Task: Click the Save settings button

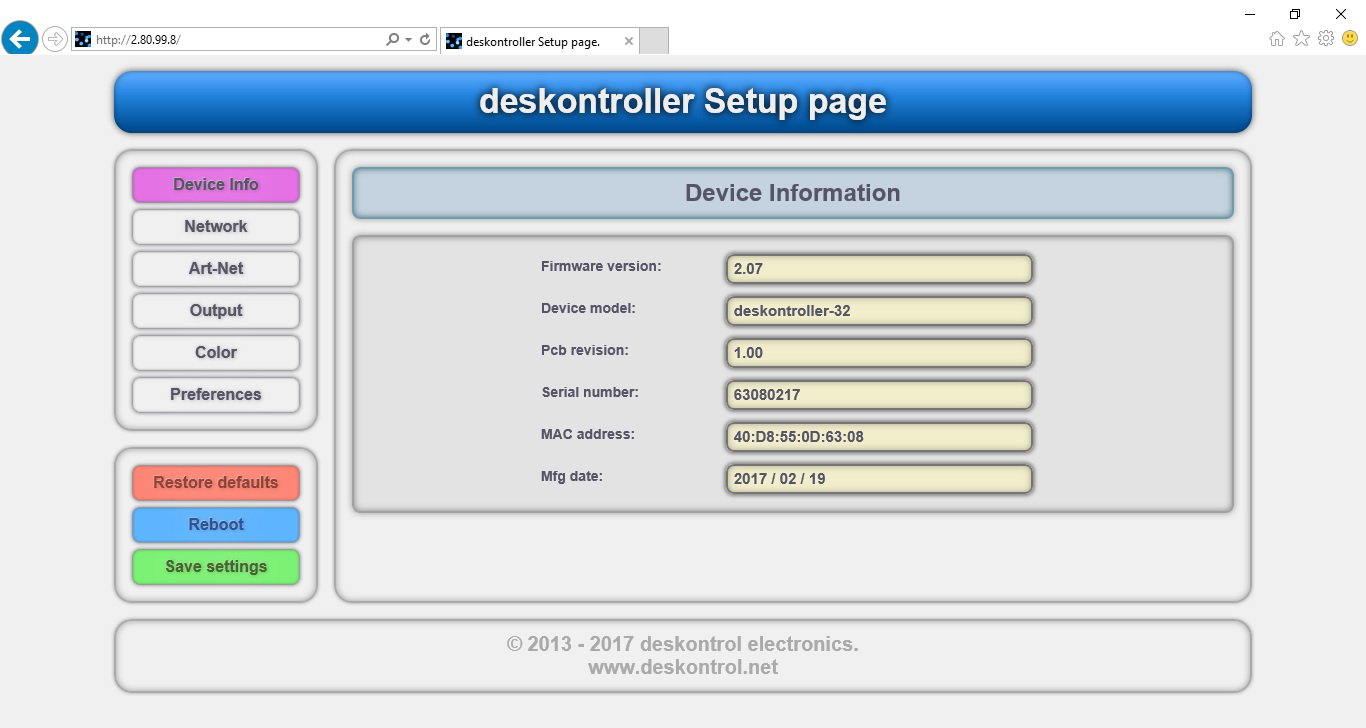Action: pos(216,567)
